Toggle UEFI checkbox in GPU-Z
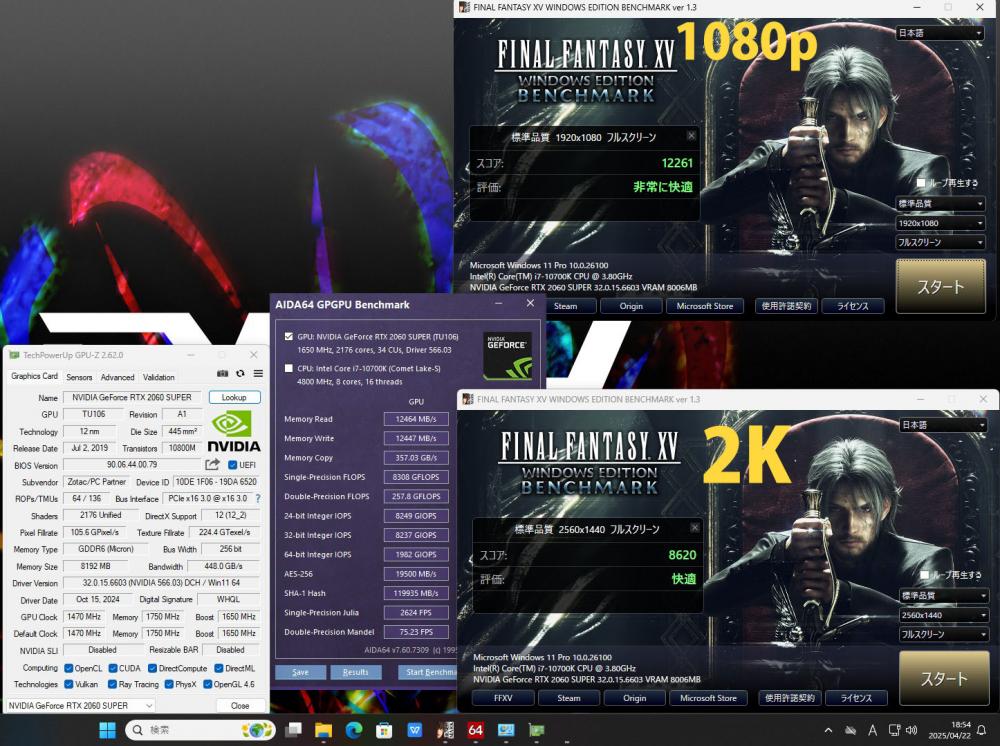 click(232, 465)
